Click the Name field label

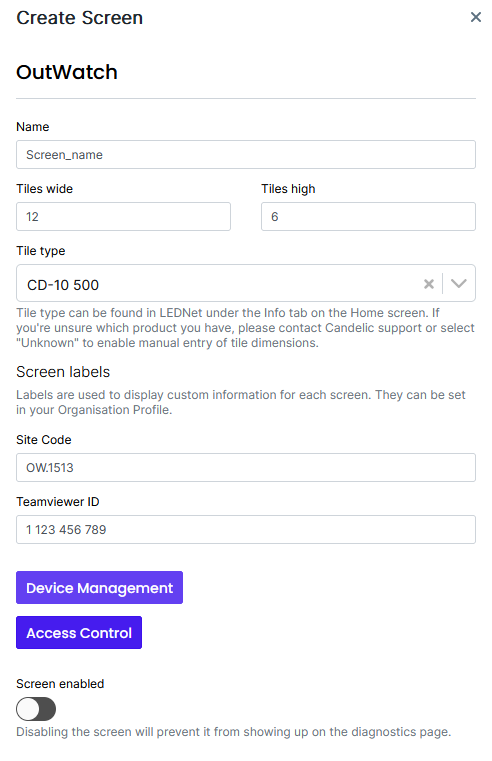point(33,127)
